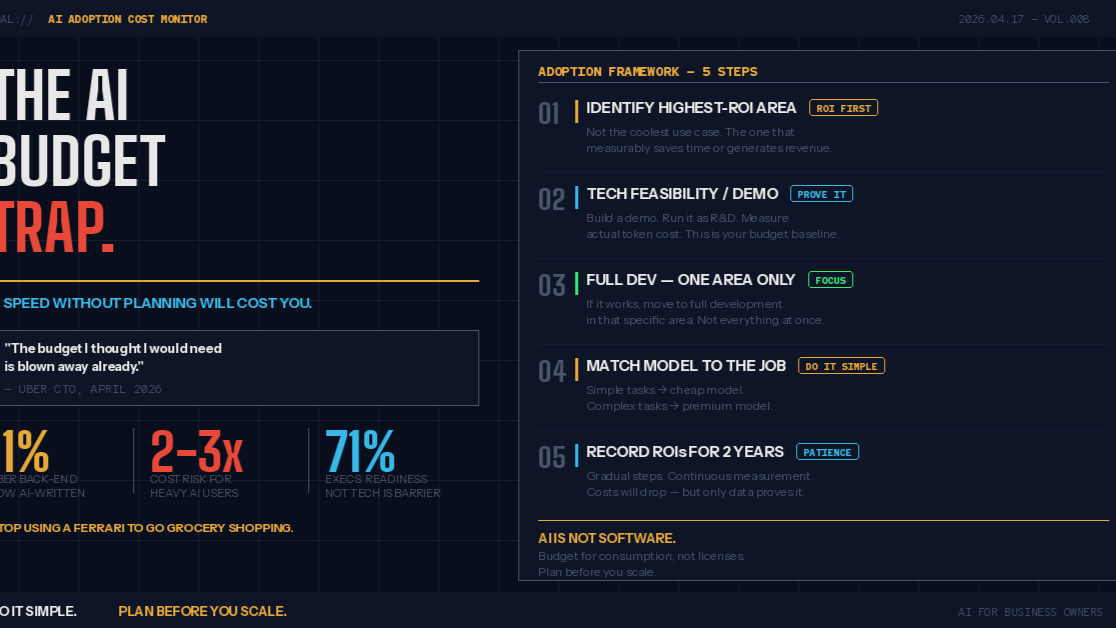Click the AI Adoption Cost Monitor title
The width and height of the screenshot is (1116, 628).
[x=127, y=19]
